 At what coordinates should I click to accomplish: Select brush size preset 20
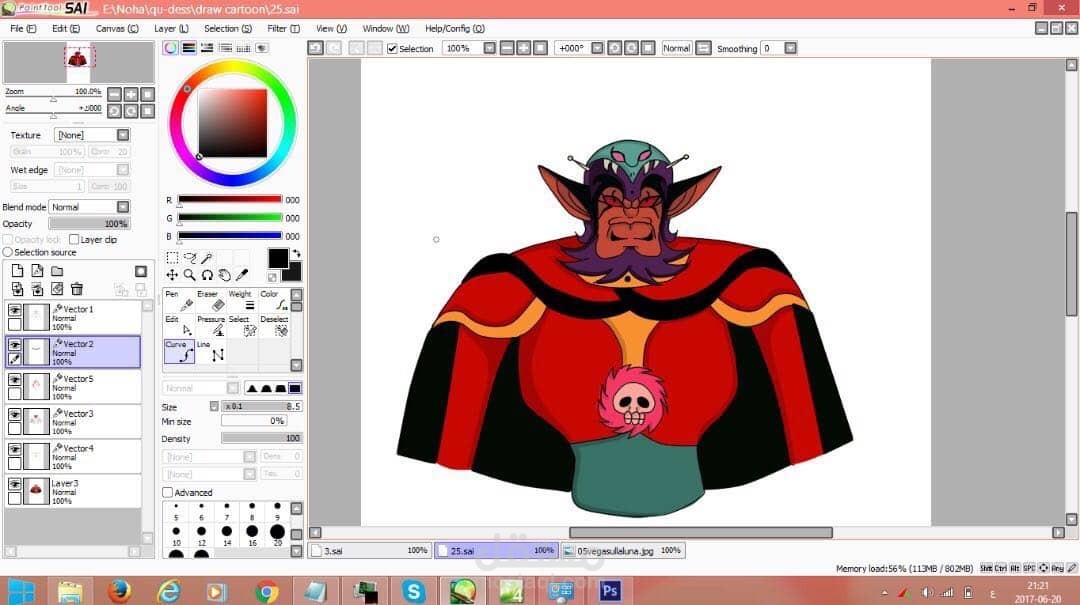pos(278,535)
